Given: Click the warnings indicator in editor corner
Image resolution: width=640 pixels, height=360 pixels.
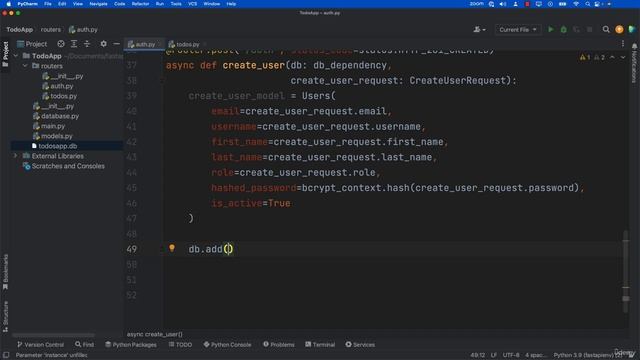Looking at the screenshot, I should (x=592, y=57).
